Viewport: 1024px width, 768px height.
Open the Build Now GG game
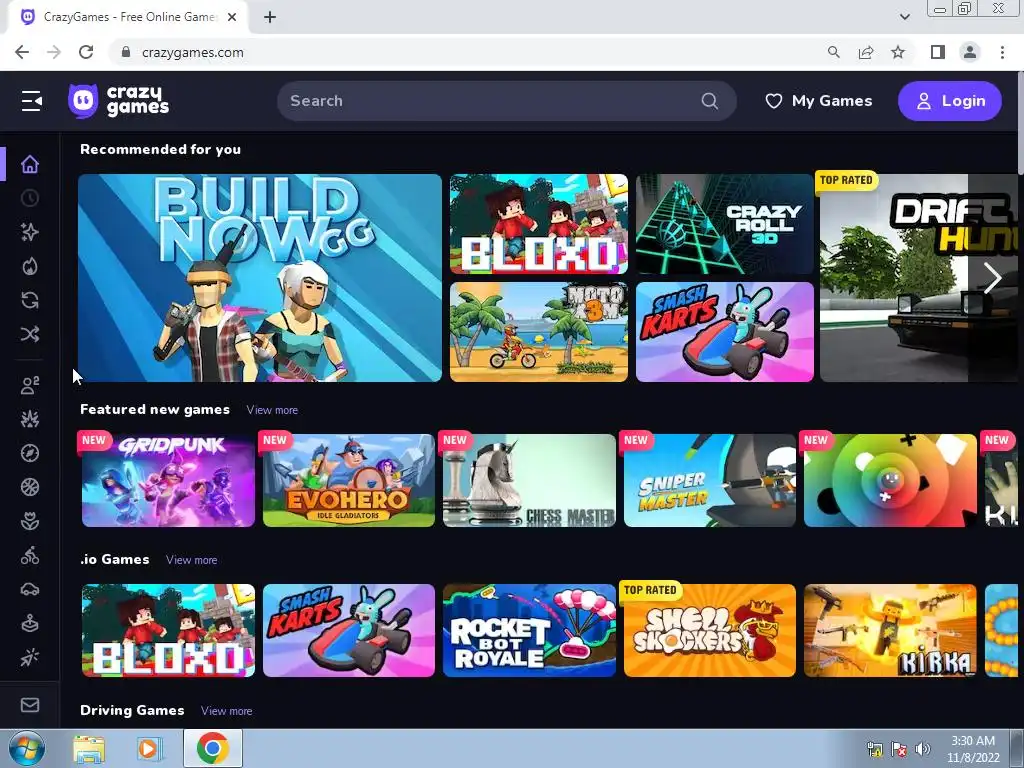[260, 278]
